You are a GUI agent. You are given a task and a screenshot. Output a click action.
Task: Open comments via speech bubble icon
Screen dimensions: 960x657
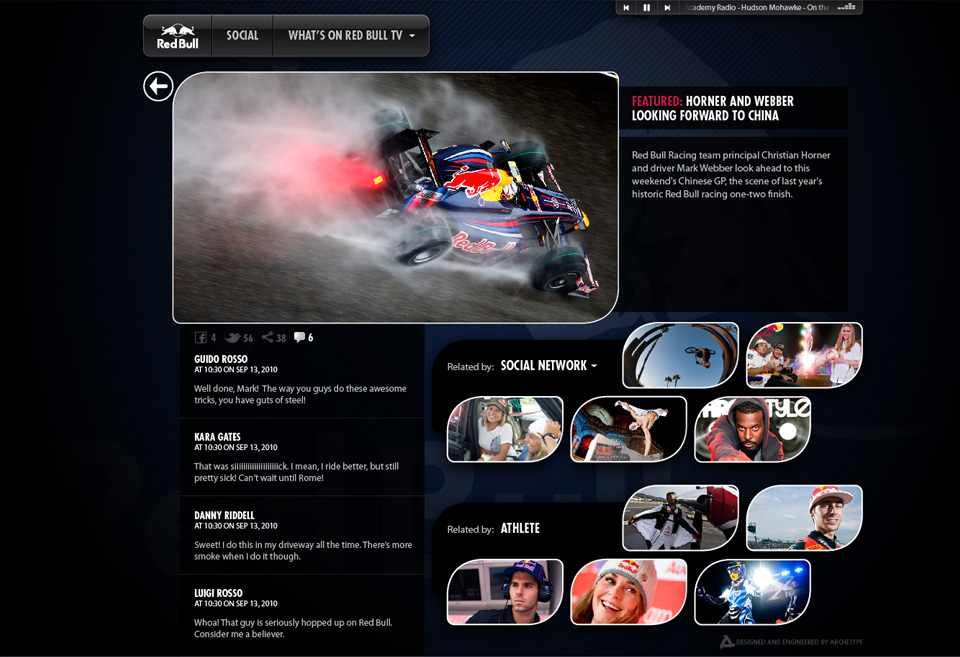(299, 338)
